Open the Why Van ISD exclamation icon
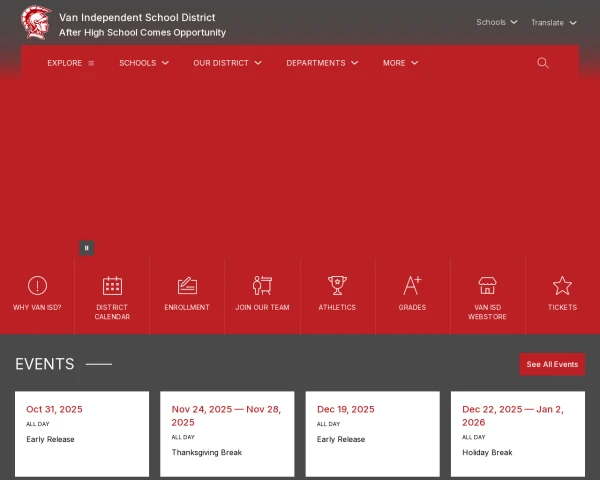Screen dimensions: 600x480 (x=37, y=286)
